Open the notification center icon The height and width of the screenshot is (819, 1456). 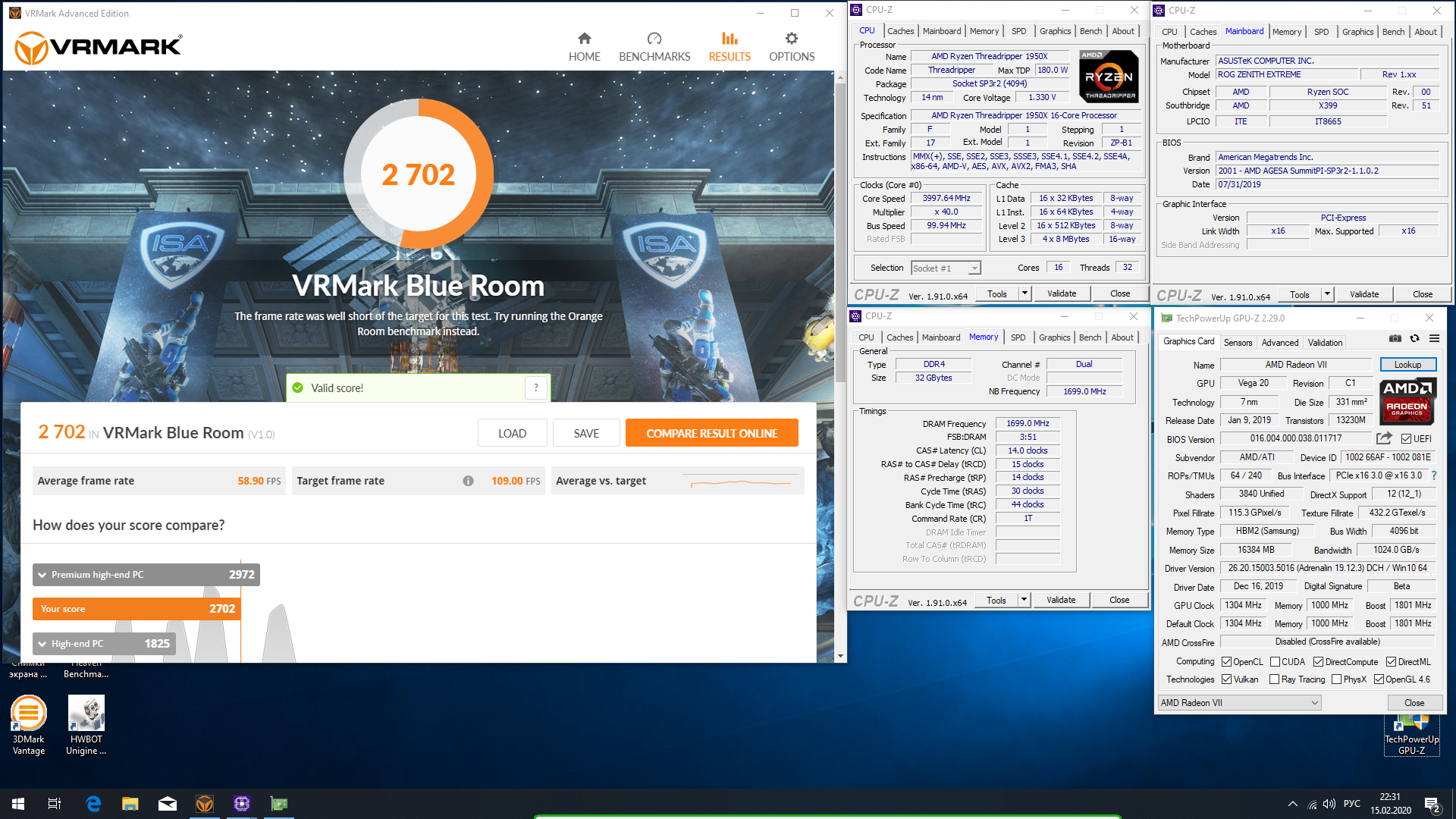pos(1432,804)
